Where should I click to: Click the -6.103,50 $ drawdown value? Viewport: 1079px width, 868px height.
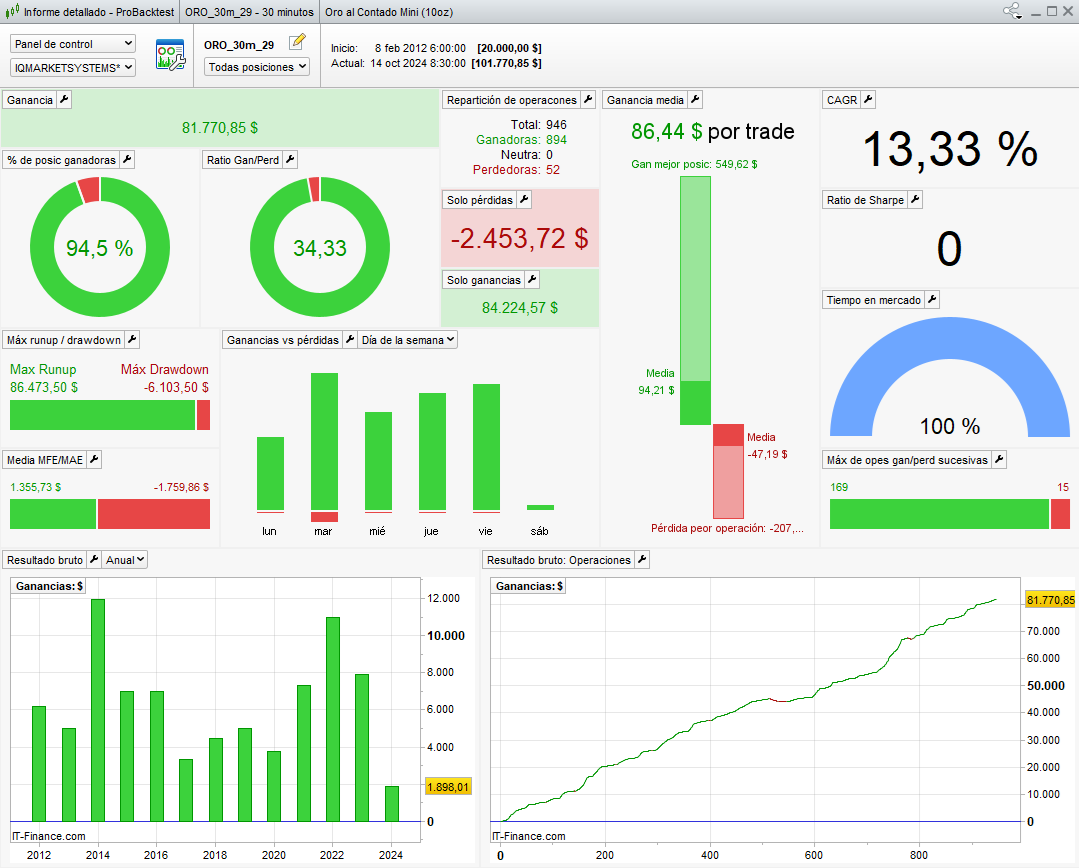click(x=176, y=388)
